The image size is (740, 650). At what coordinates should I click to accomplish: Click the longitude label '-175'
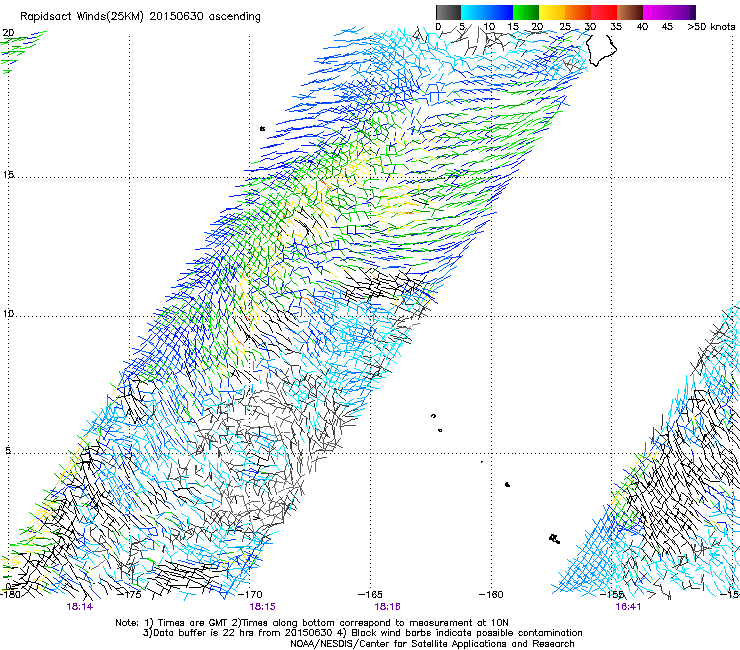coord(131,594)
